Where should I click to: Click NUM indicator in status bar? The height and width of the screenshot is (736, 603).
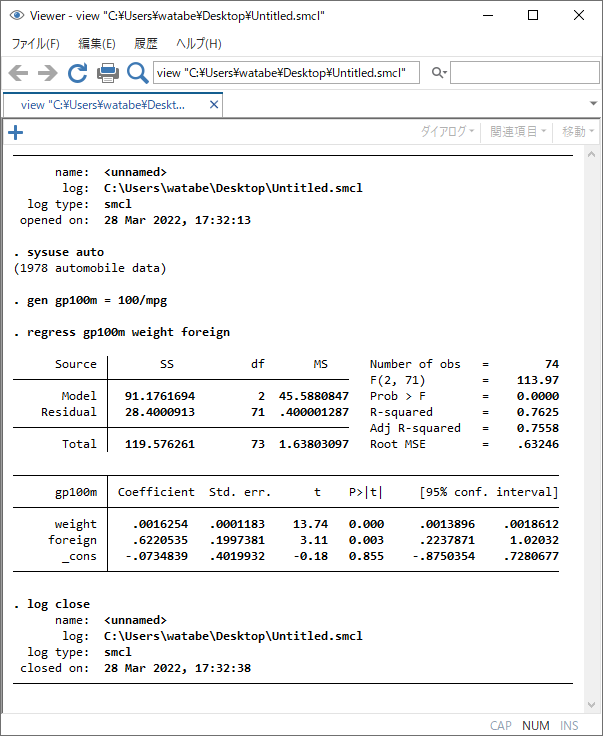click(535, 726)
